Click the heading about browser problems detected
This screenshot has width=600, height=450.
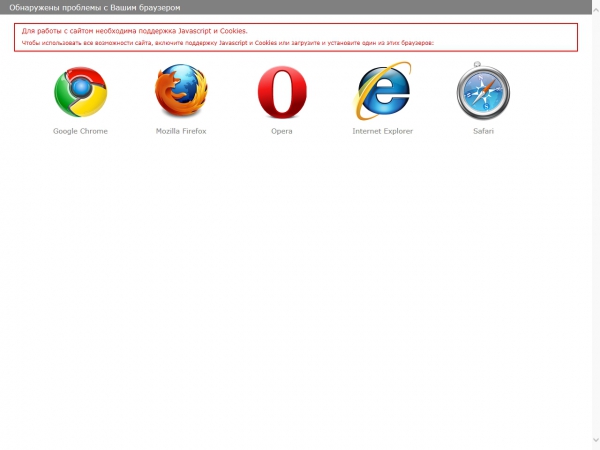[95, 8]
